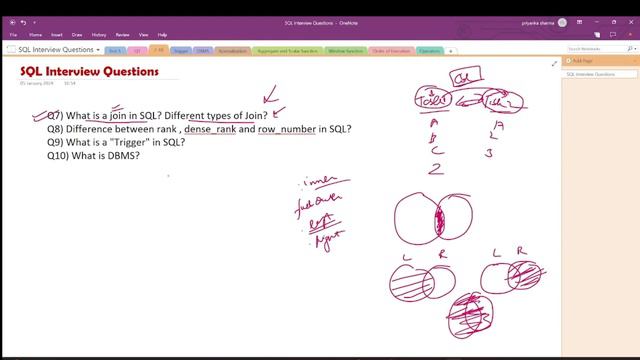Open the History ribbon tab
This screenshot has height=360, width=640.
tap(99, 35)
